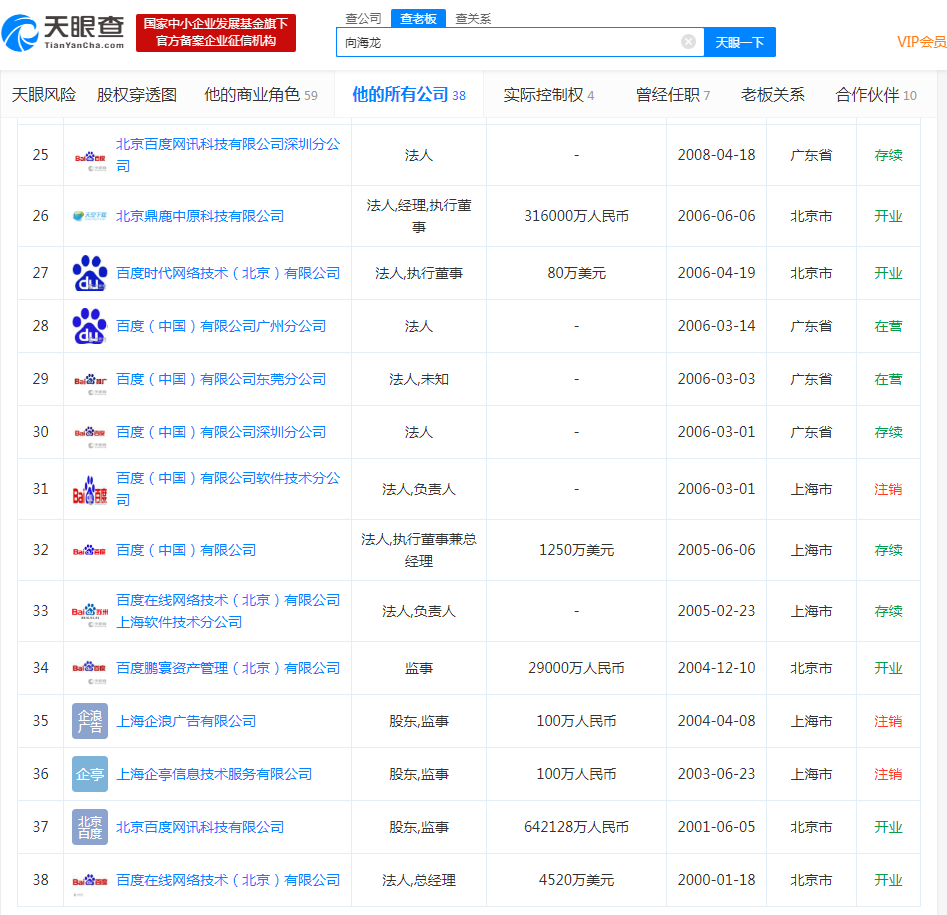The width and height of the screenshot is (947, 915).
Task: Select the 4520万美元 capital cell
Action: coord(576,880)
